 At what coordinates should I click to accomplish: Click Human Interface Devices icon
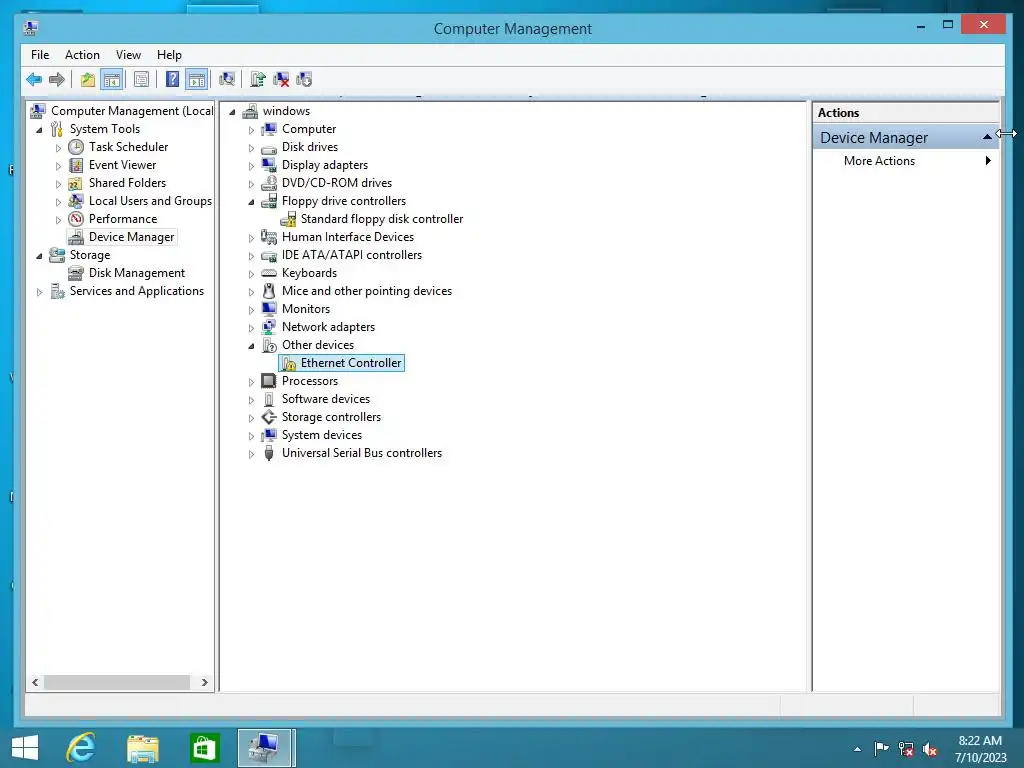pos(268,237)
